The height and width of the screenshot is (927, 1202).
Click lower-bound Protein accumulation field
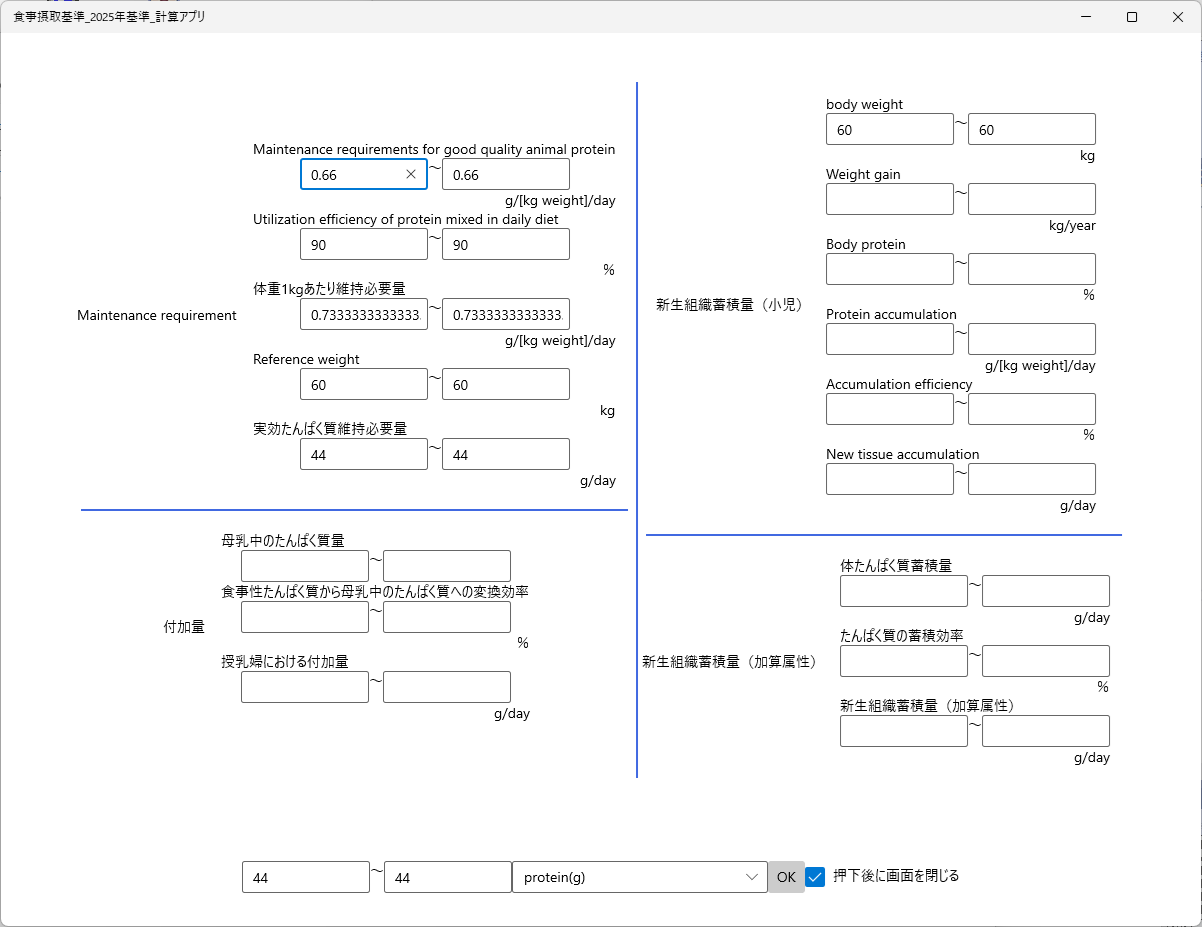(x=890, y=339)
